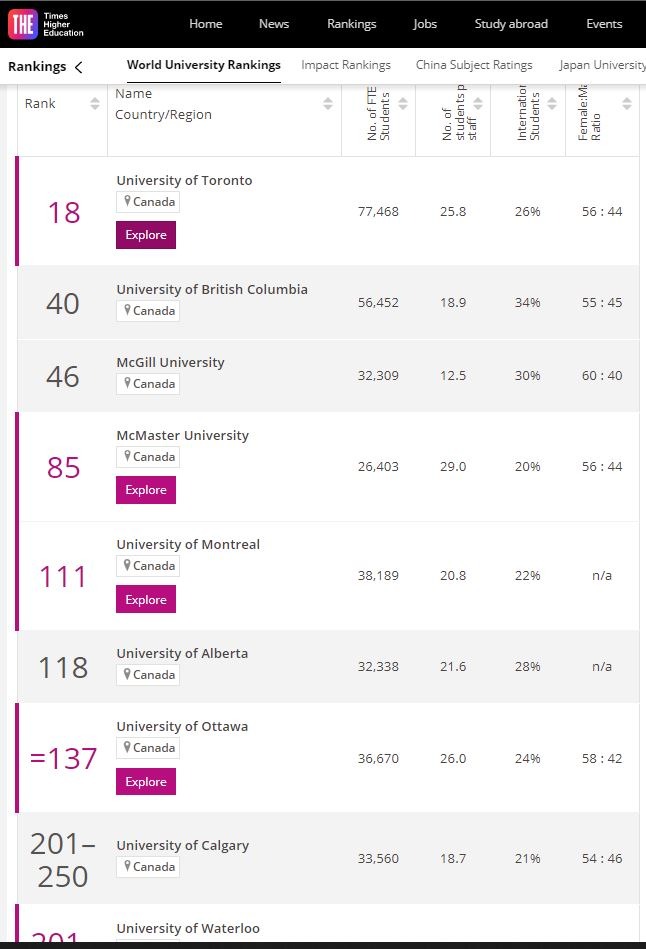Image resolution: width=646 pixels, height=949 pixels.
Task: Sort by International Students arrows
Action: pos(552,103)
